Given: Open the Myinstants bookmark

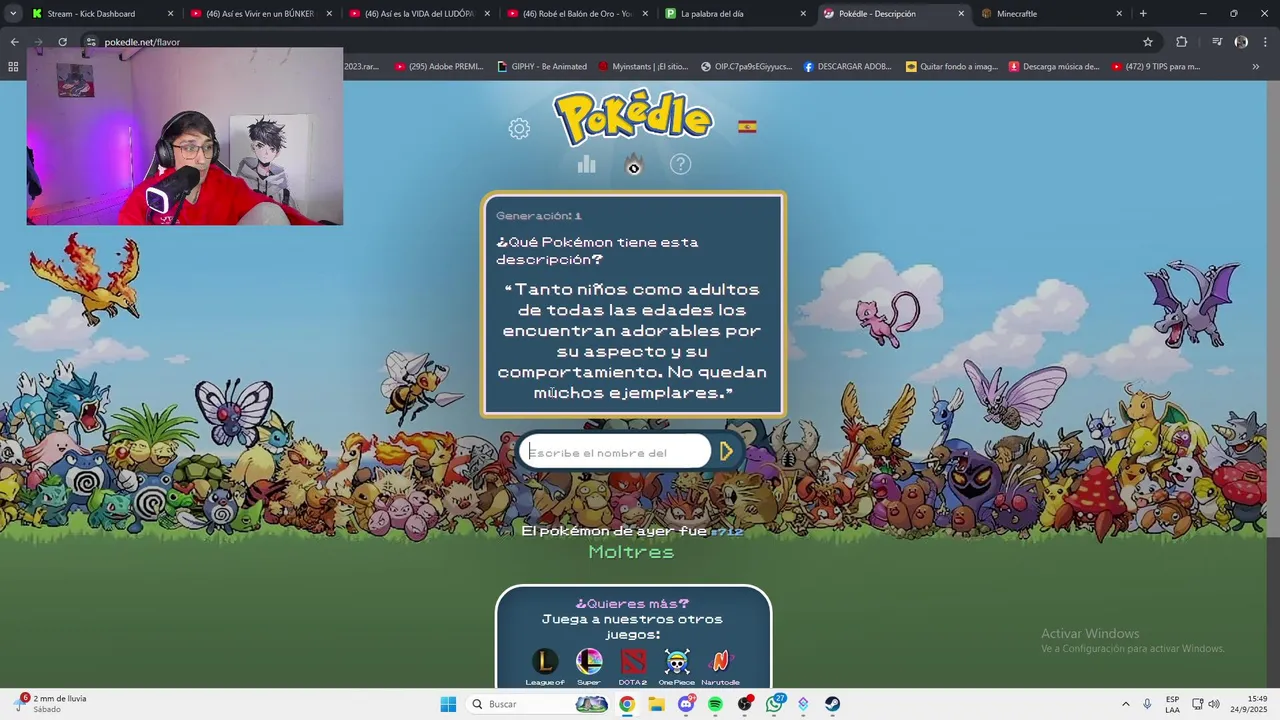Looking at the screenshot, I should click(x=643, y=67).
